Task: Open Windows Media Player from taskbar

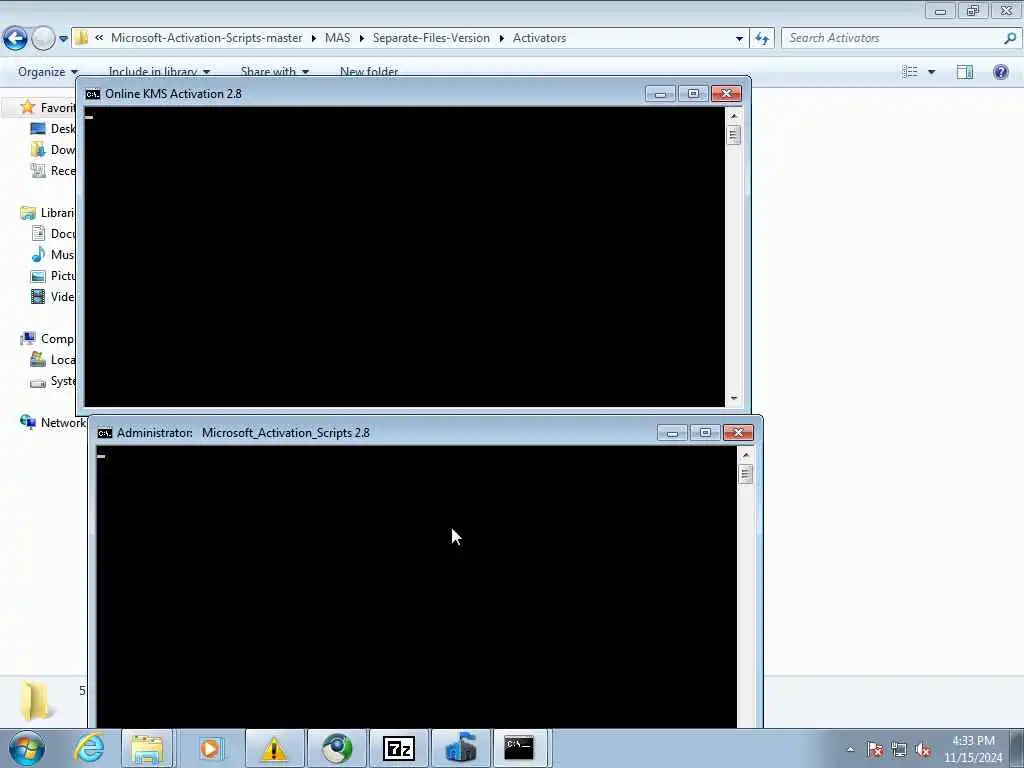Action: pyautogui.click(x=210, y=748)
